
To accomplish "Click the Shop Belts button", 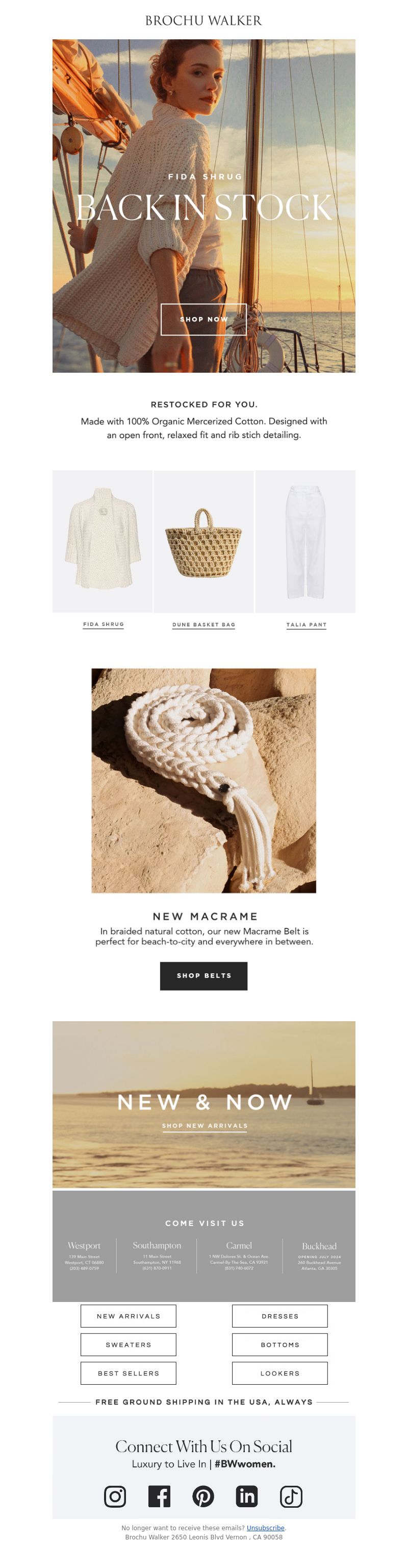I will coord(203,976).
